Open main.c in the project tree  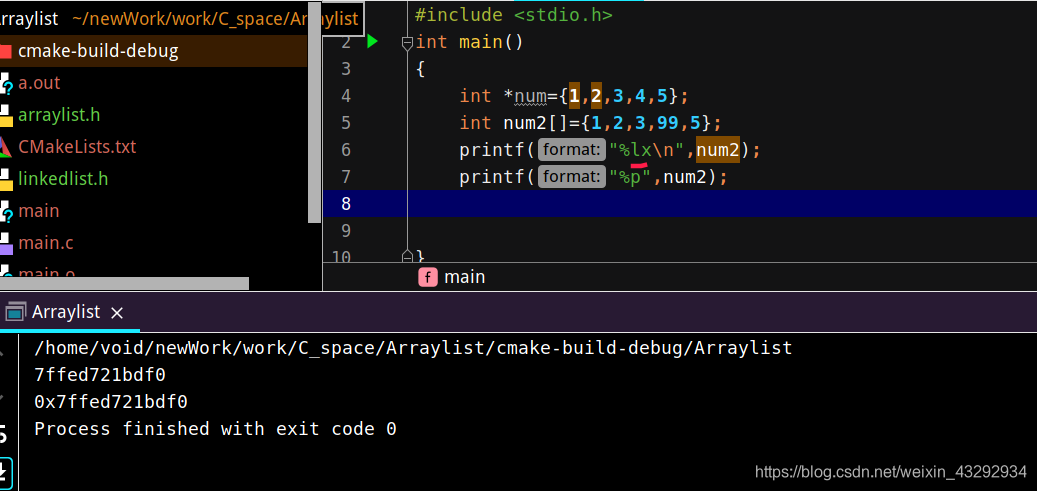(46, 243)
